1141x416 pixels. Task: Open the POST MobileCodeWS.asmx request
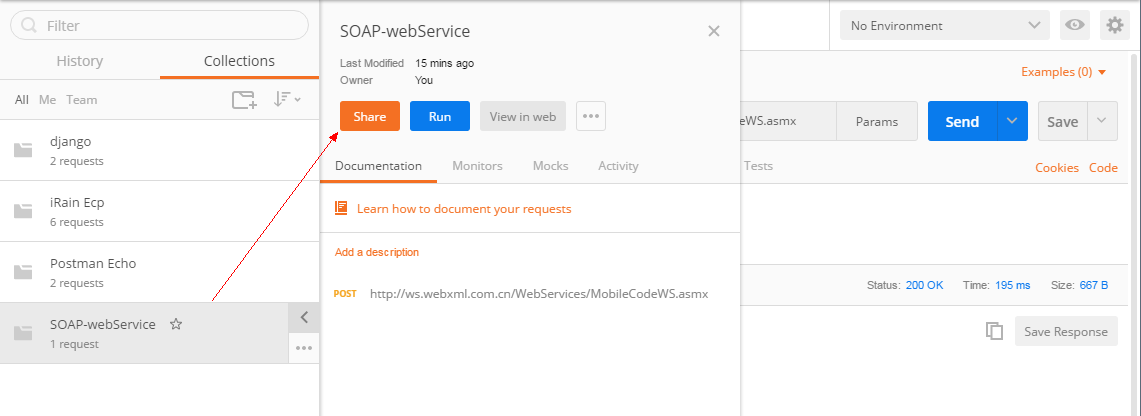click(x=521, y=294)
